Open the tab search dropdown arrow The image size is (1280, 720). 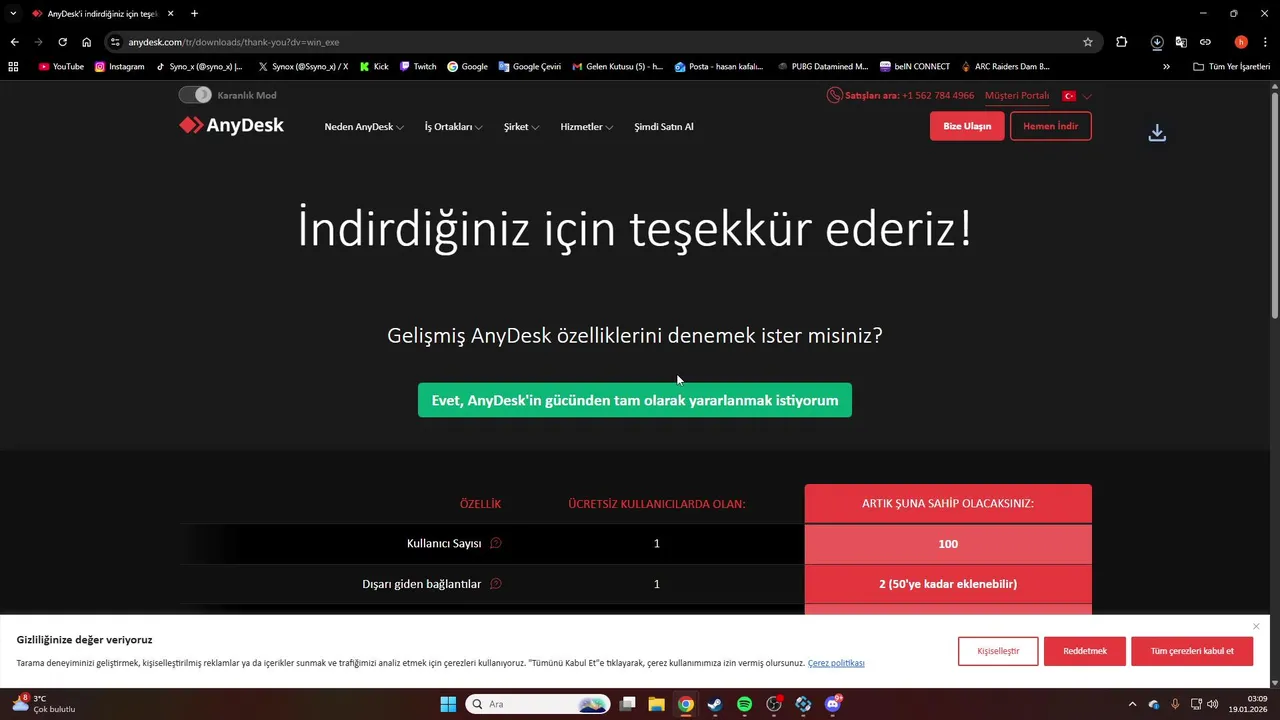coord(13,13)
